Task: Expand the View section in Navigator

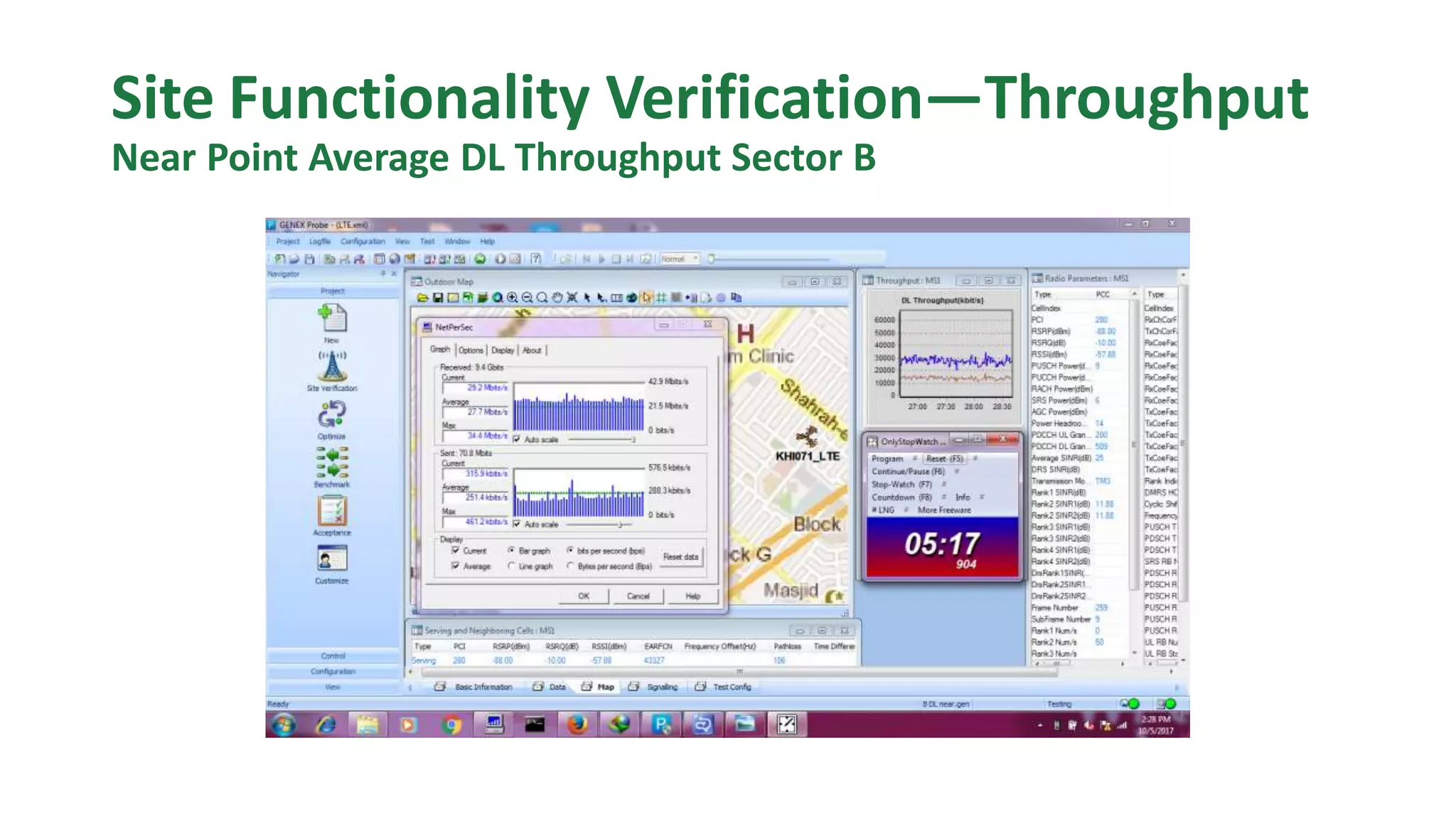Action: click(333, 687)
